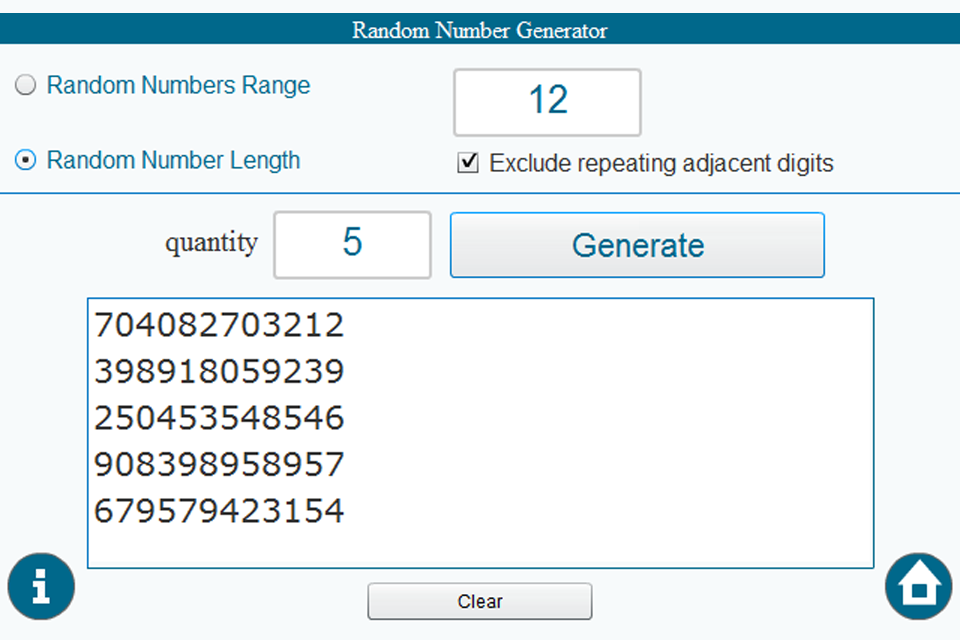The image size is (960, 640).
Task: Go to the home screen icon
Action: coord(918,586)
